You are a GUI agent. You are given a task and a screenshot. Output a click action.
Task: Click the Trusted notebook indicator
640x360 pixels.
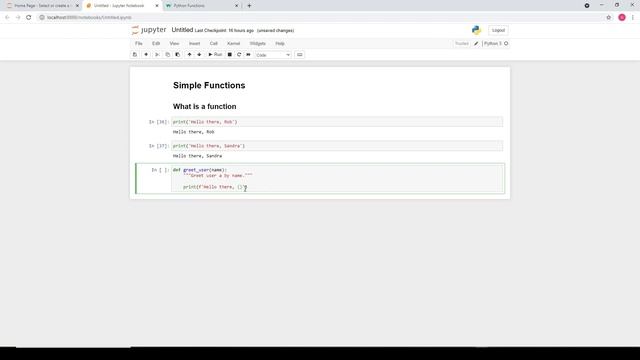[x=462, y=44]
